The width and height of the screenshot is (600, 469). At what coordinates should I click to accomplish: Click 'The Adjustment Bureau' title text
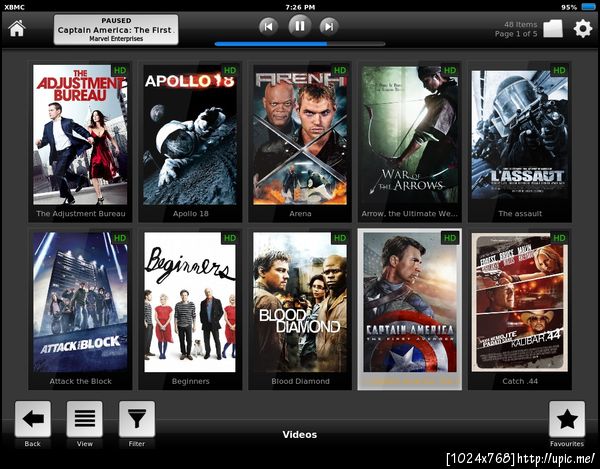81,213
